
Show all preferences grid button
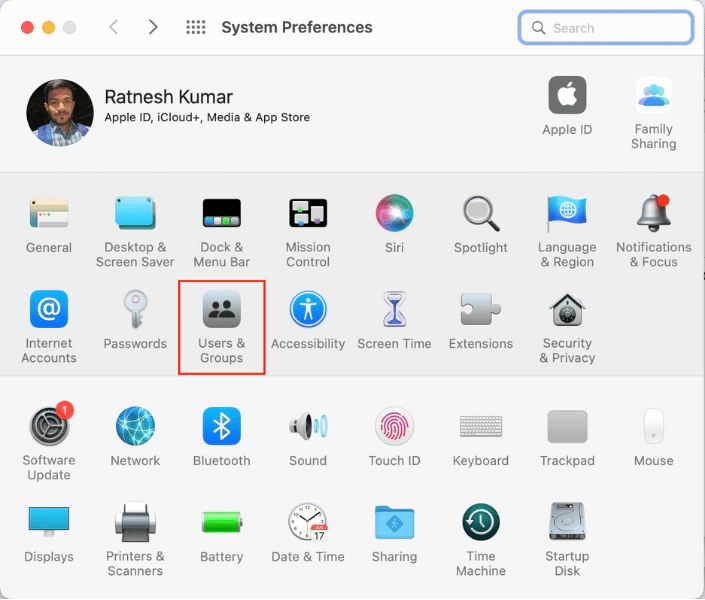196,27
